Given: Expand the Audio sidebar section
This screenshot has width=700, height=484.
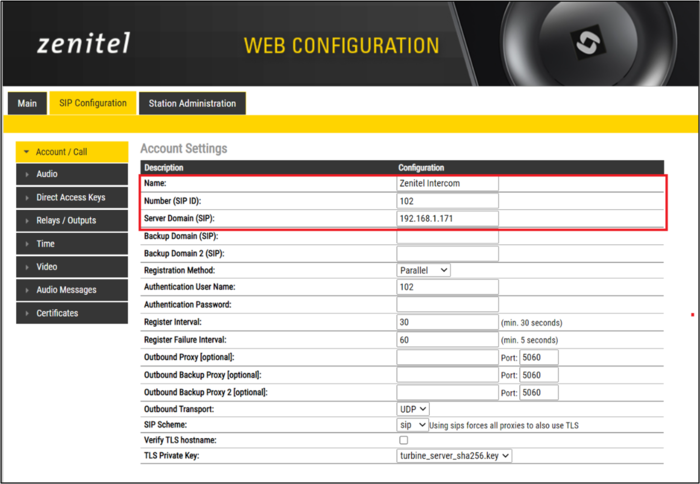Looking at the screenshot, I should click(72, 174).
